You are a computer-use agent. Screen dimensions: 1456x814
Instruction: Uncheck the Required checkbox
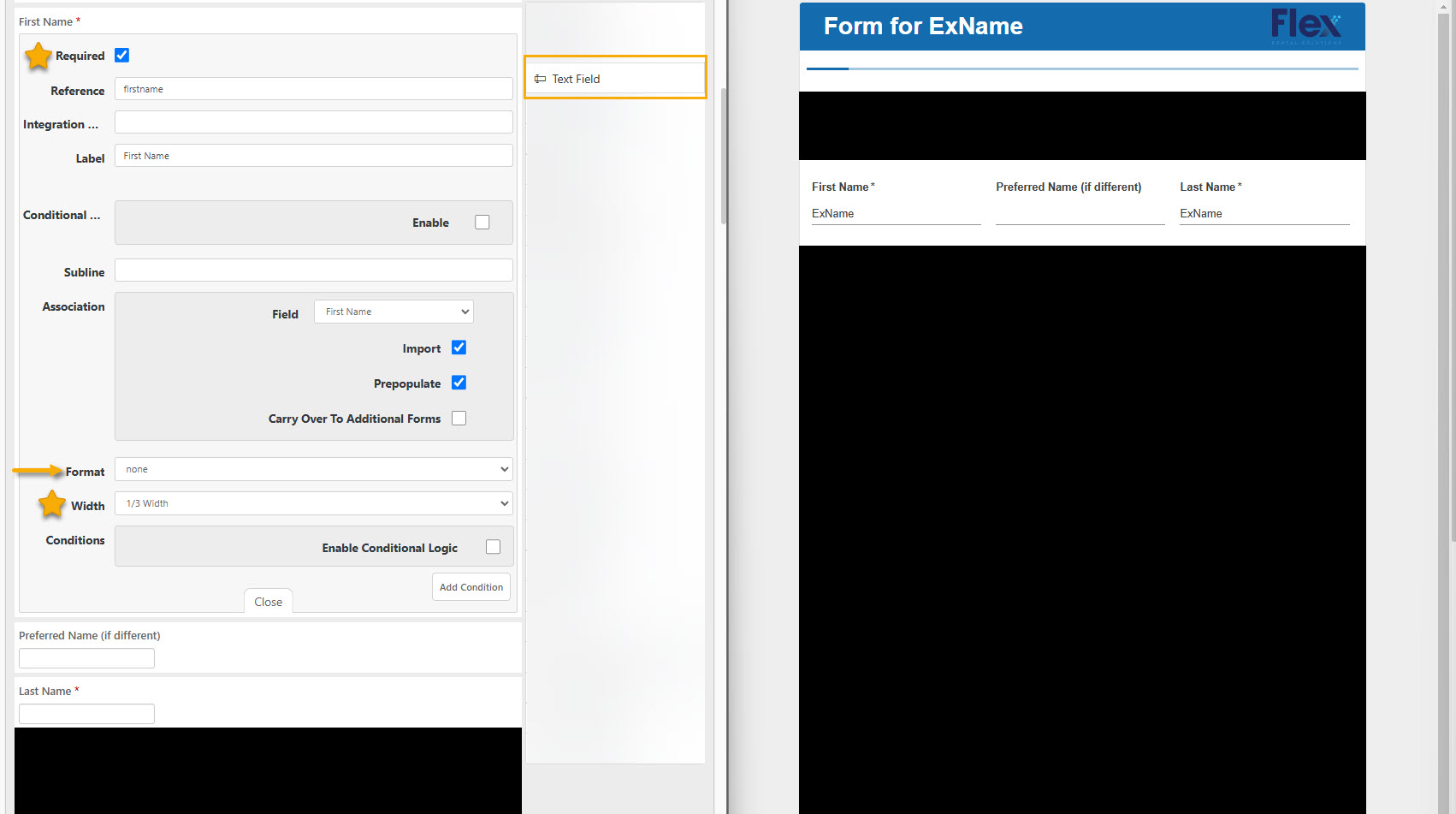tap(122, 56)
